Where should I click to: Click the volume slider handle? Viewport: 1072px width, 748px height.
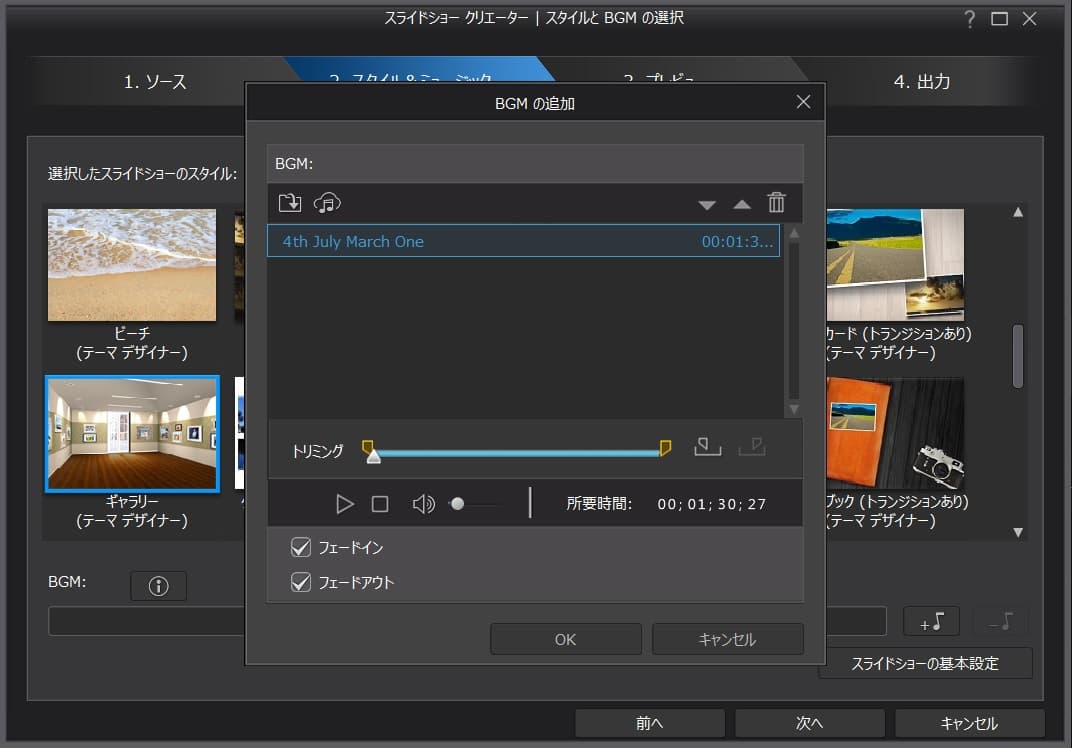pos(457,504)
